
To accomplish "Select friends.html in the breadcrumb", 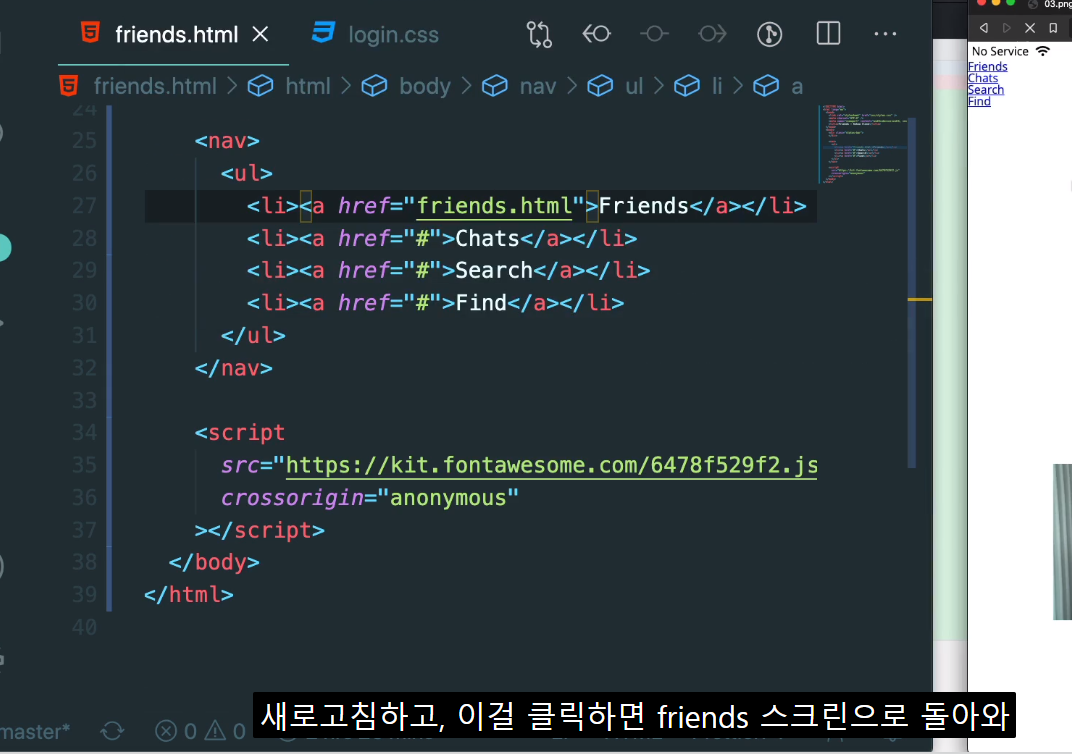I will click(155, 86).
